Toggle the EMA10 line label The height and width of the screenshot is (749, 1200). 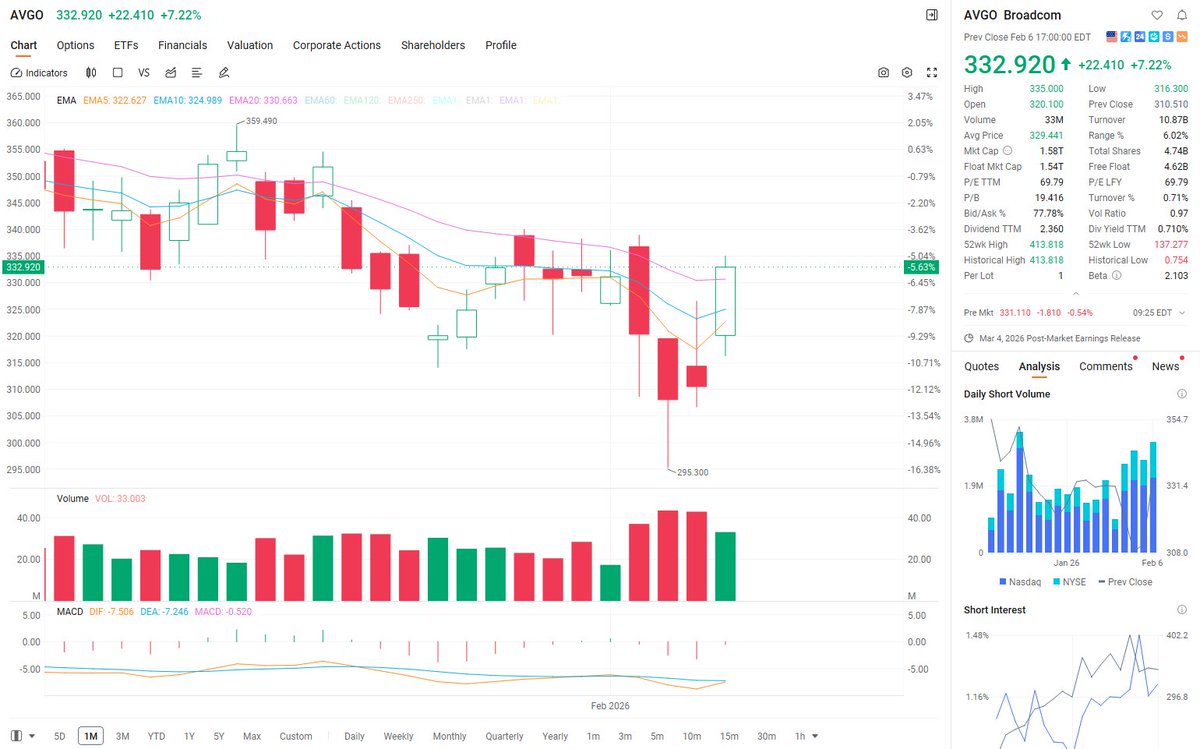pos(188,101)
